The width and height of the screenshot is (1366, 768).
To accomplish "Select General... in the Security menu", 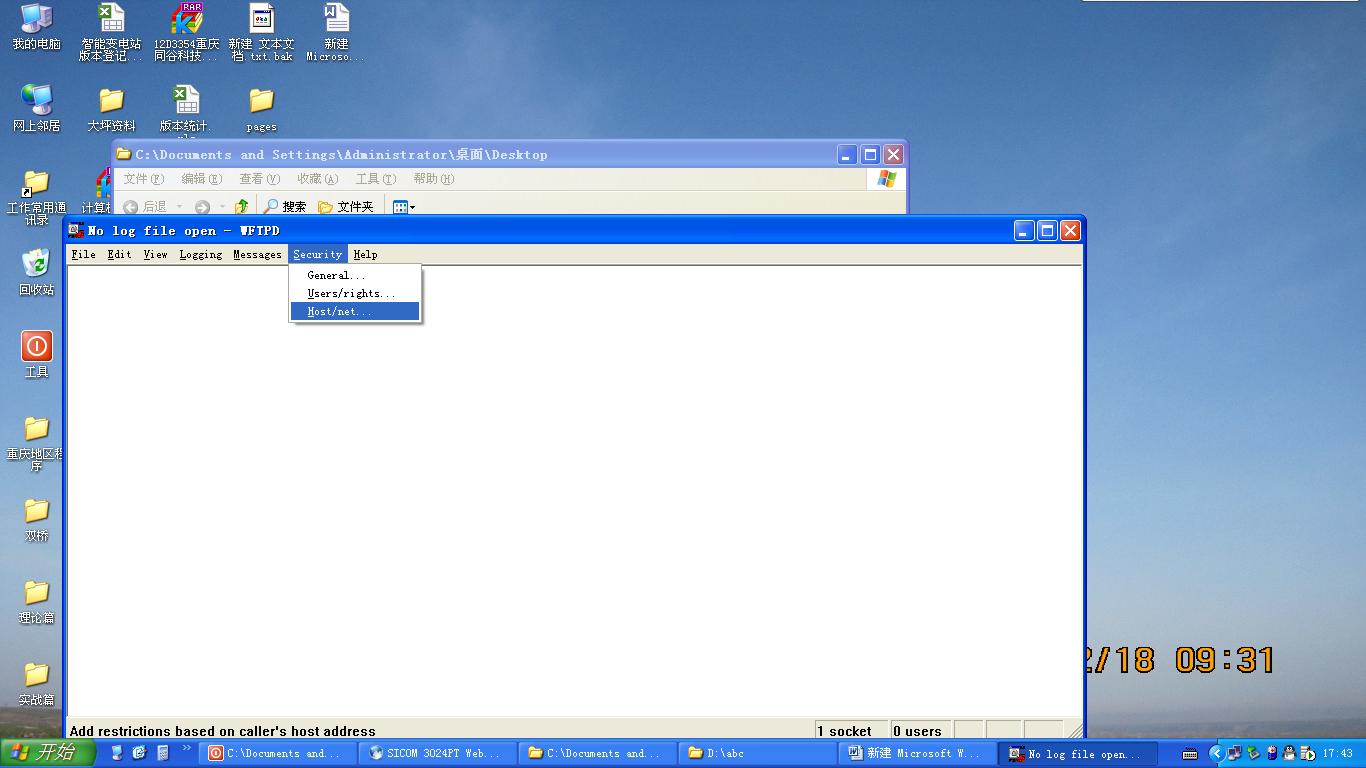I will click(x=336, y=276).
